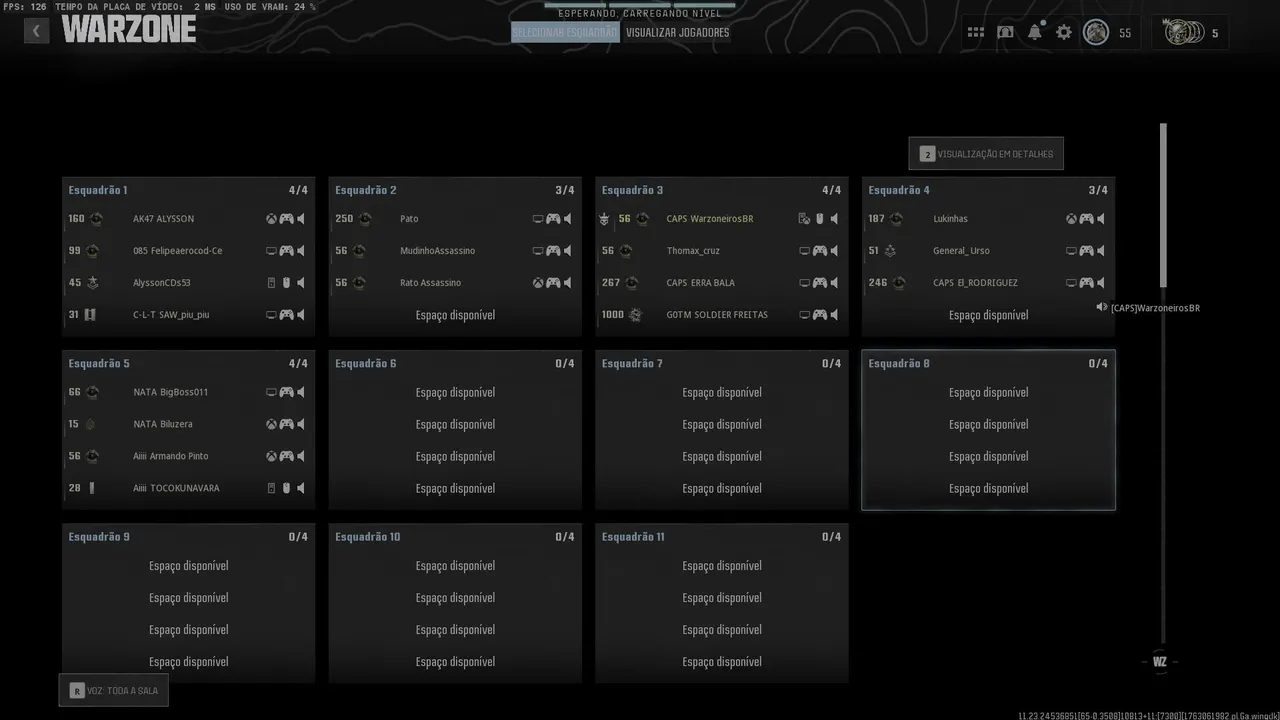The image size is (1280, 720).
Task: Click Xbox platform icon for NATA Biluzera
Action: 271,425
